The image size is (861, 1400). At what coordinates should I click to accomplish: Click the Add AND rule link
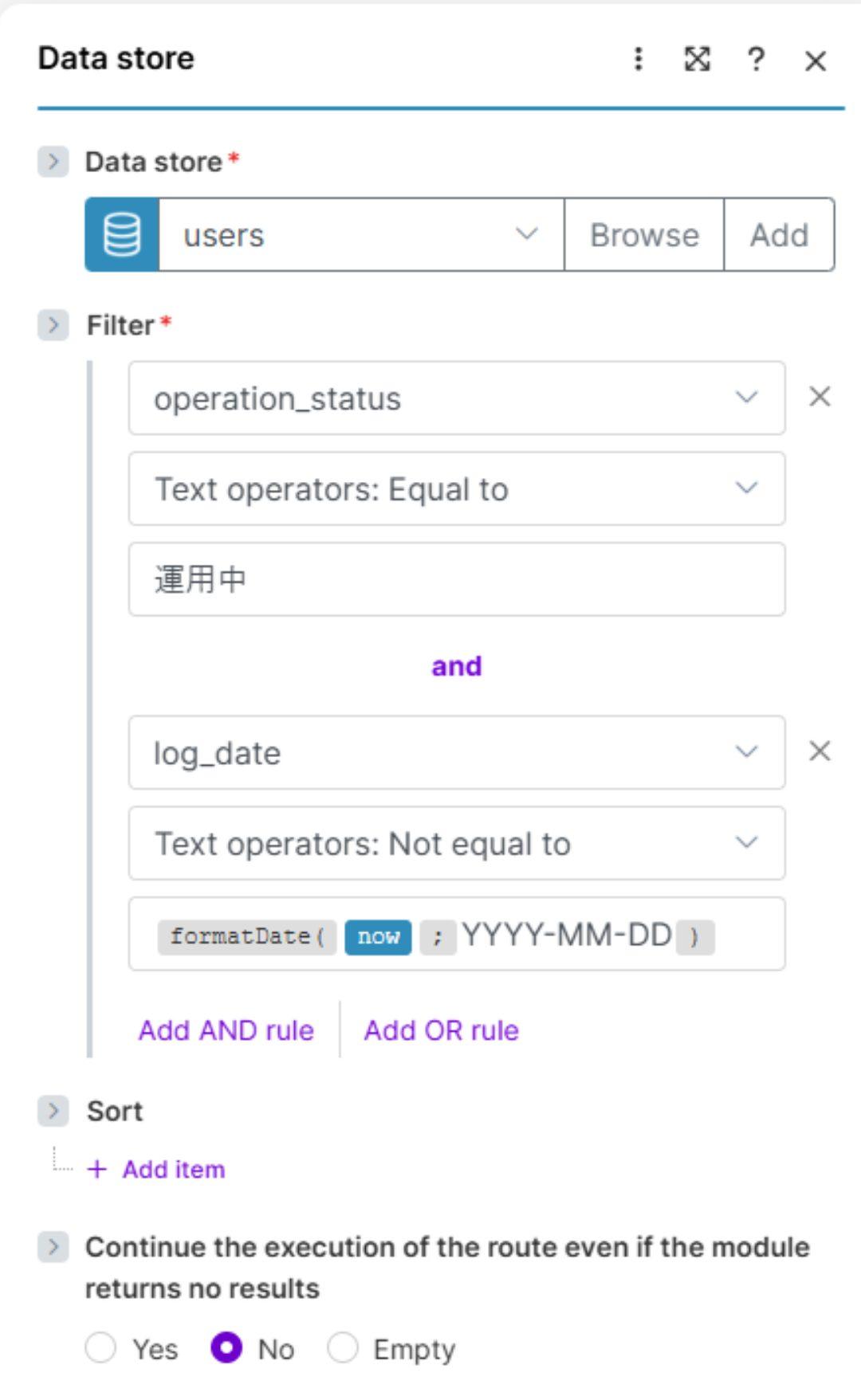click(x=226, y=1030)
